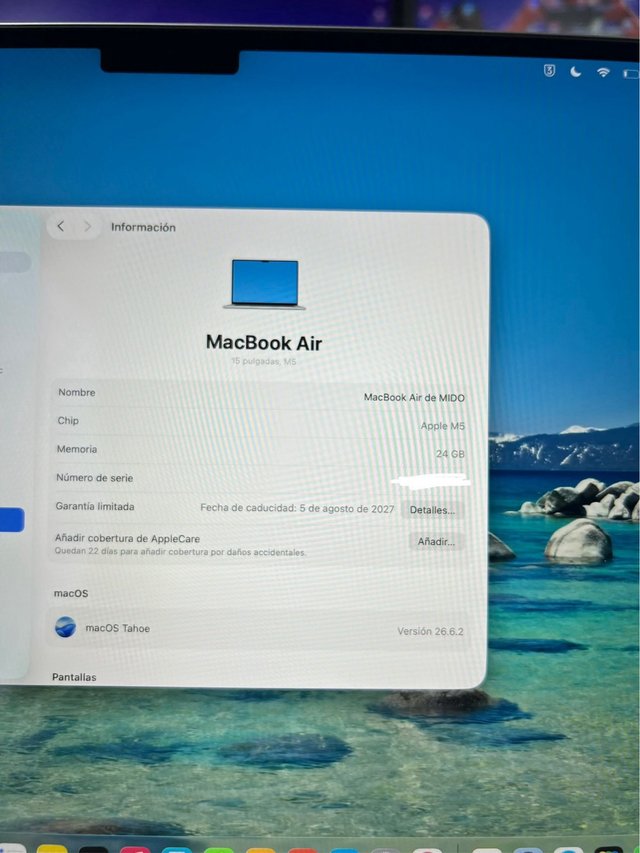This screenshot has width=640, height=853.
Task: Click the 'Apple M5' chip value
Action: [442, 426]
